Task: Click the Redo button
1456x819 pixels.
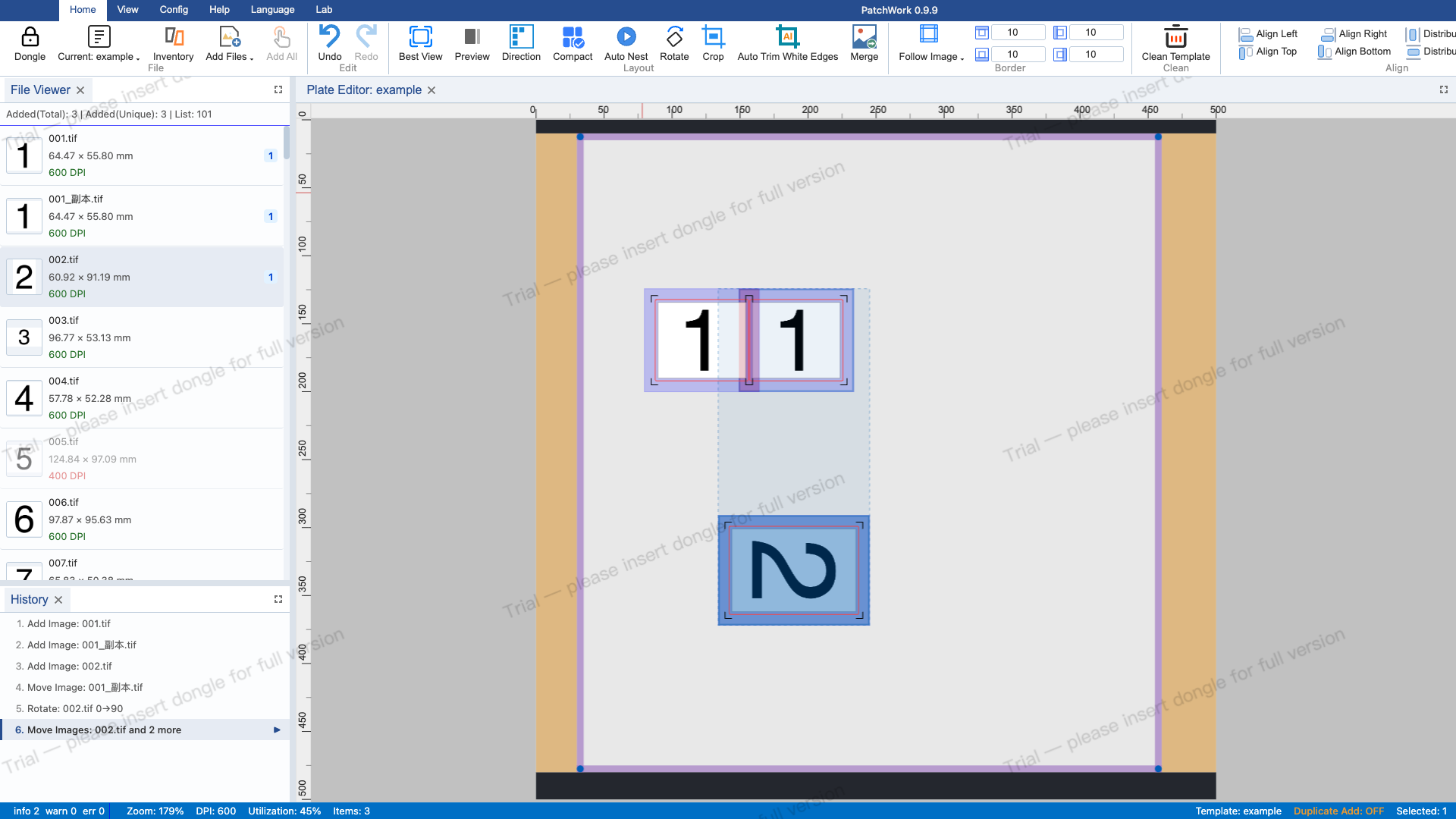Action: click(366, 44)
